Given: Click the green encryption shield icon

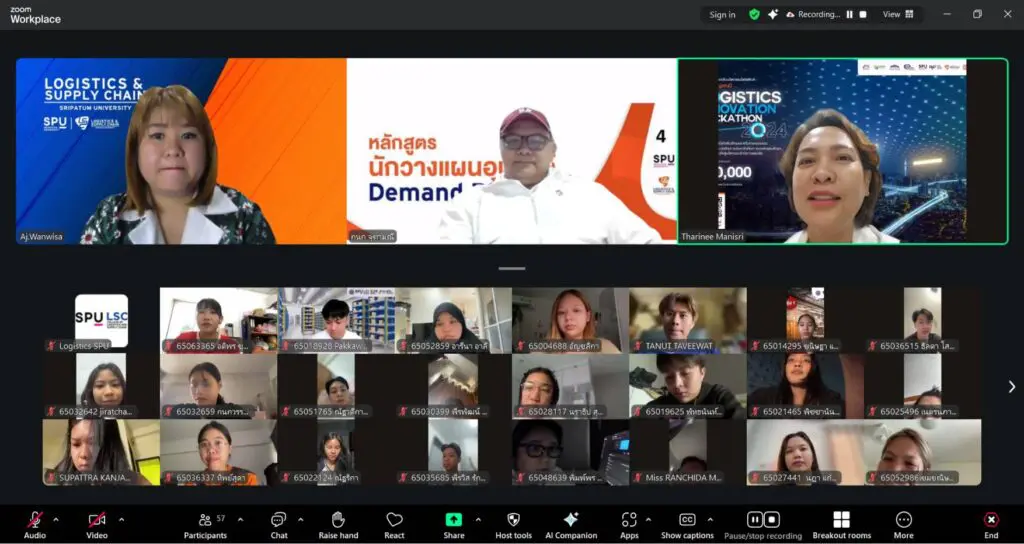Looking at the screenshot, I should point(754,14).
